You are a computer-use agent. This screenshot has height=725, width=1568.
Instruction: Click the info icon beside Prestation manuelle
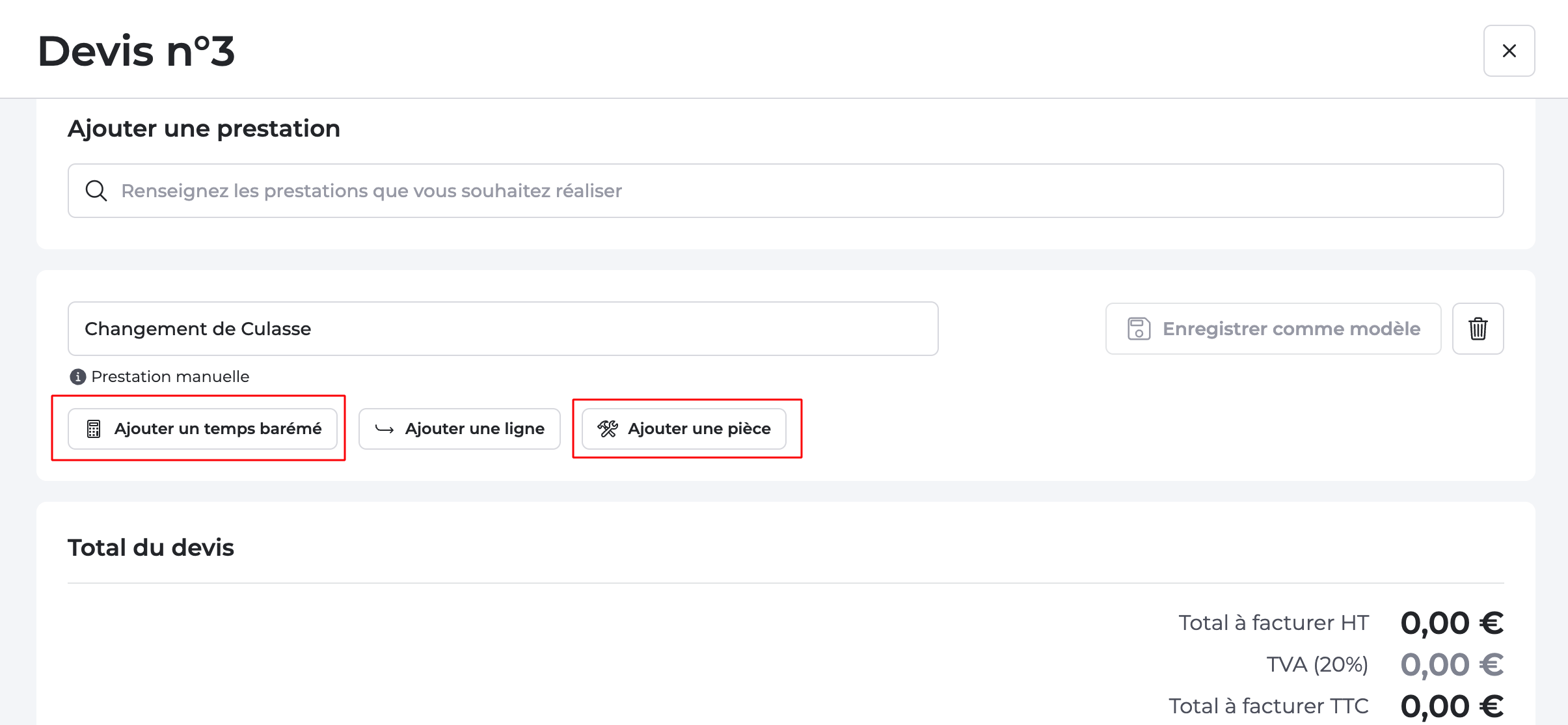(x=78, y=377)
